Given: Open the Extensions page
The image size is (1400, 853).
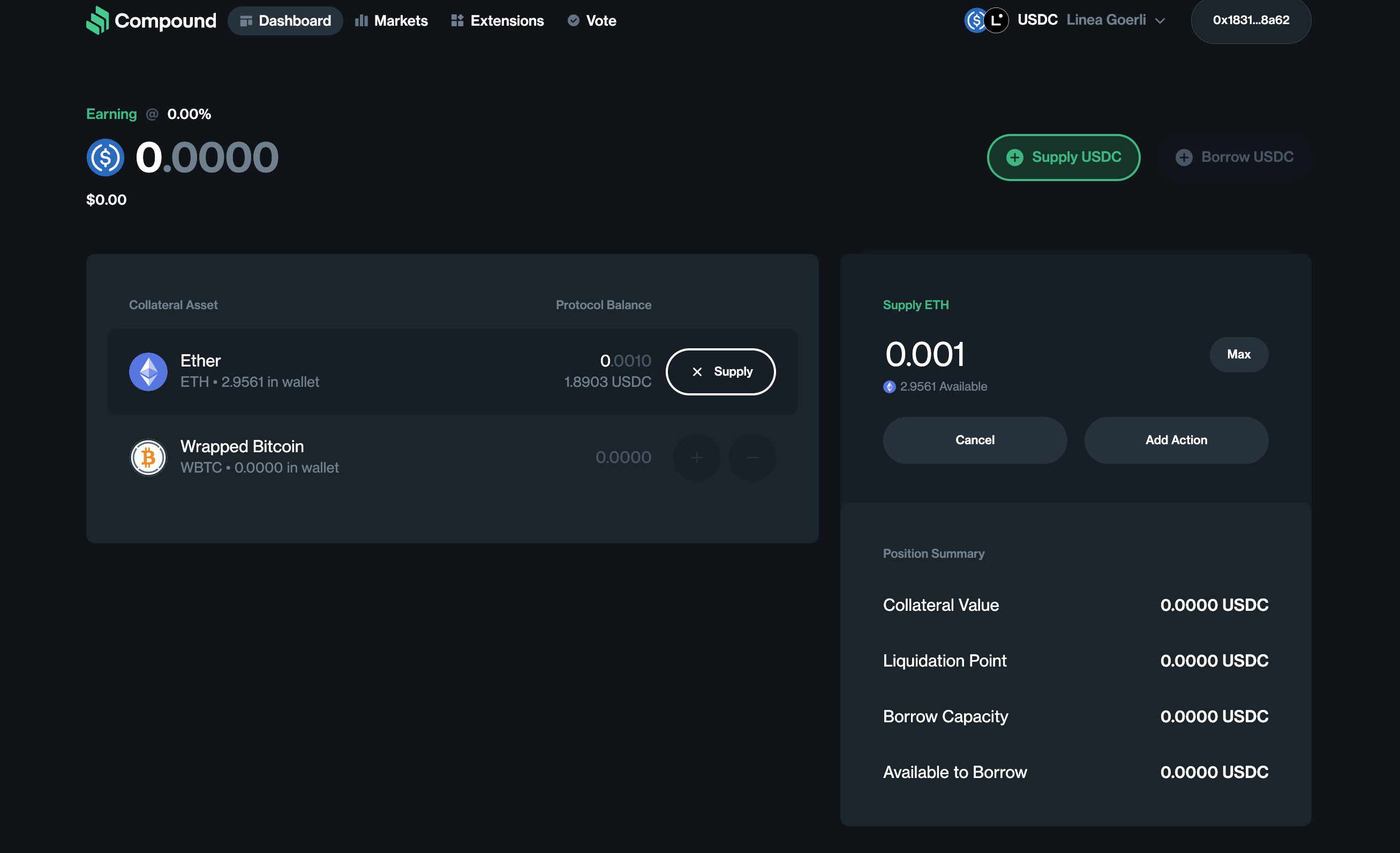Looking at the screenshot, I should 497,21.
